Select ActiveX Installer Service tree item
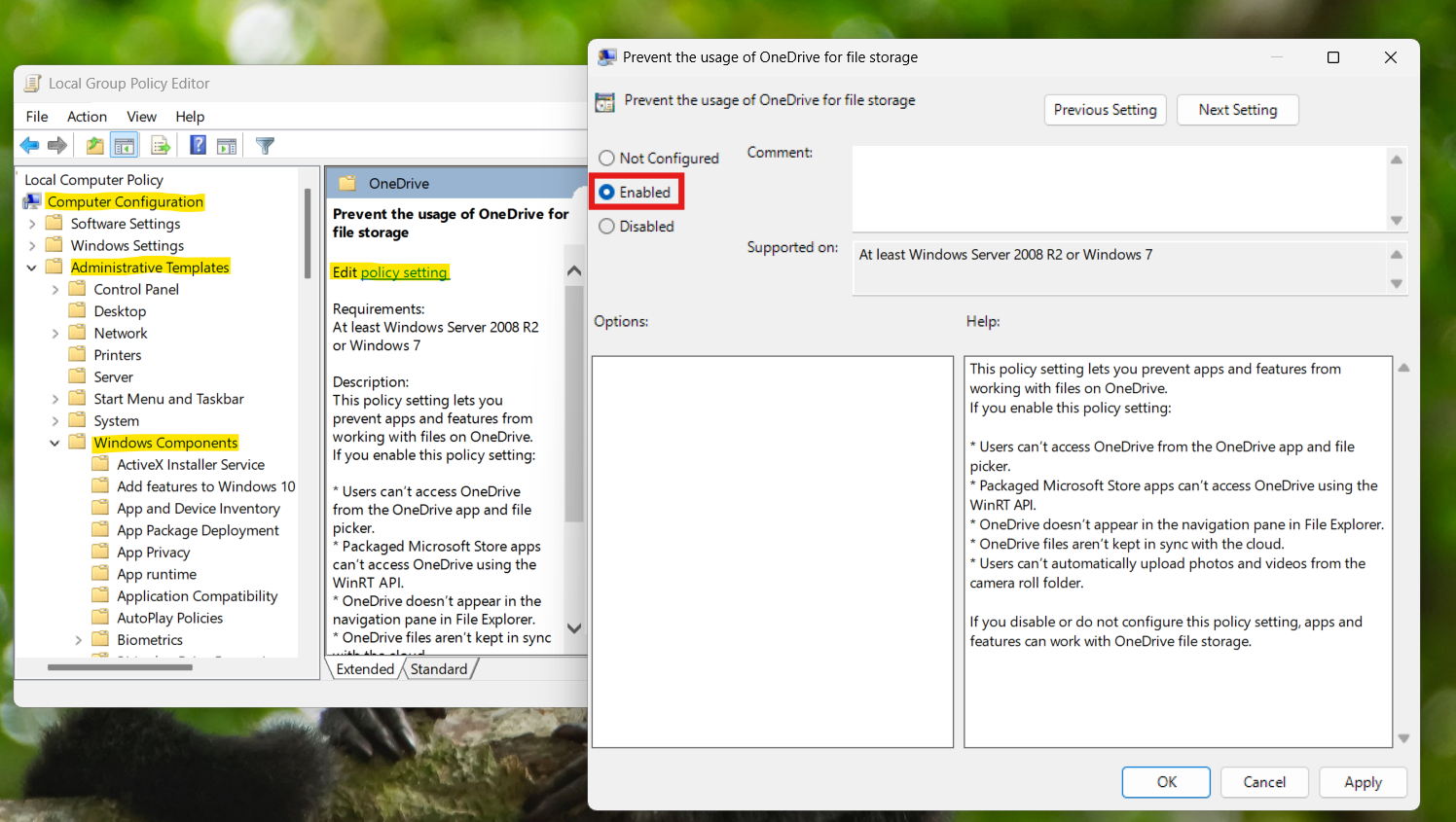 (191, 464)
